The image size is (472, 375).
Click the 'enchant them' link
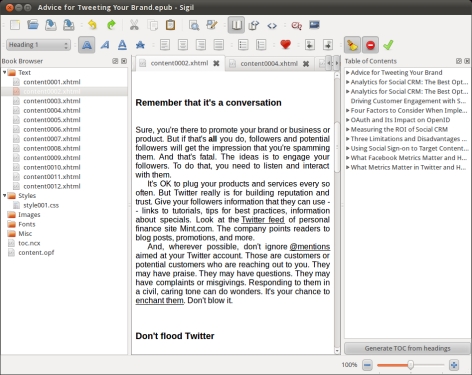coord(159,301)
